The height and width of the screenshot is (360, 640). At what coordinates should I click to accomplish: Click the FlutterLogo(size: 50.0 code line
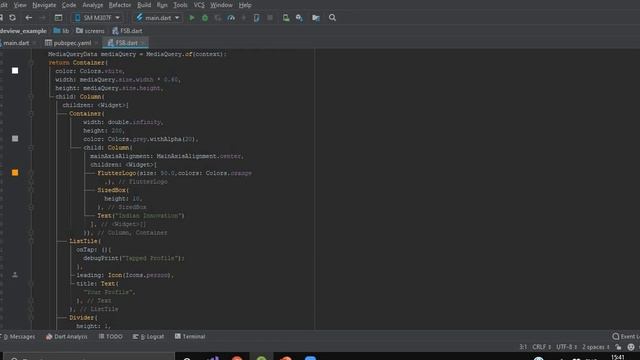(x=174, y=173)
